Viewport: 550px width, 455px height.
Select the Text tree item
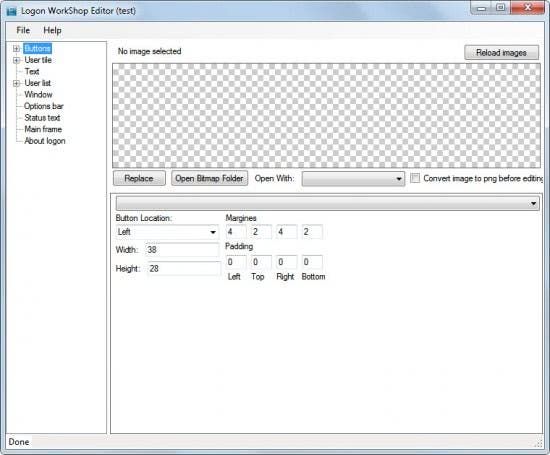(x=32, y=72)
